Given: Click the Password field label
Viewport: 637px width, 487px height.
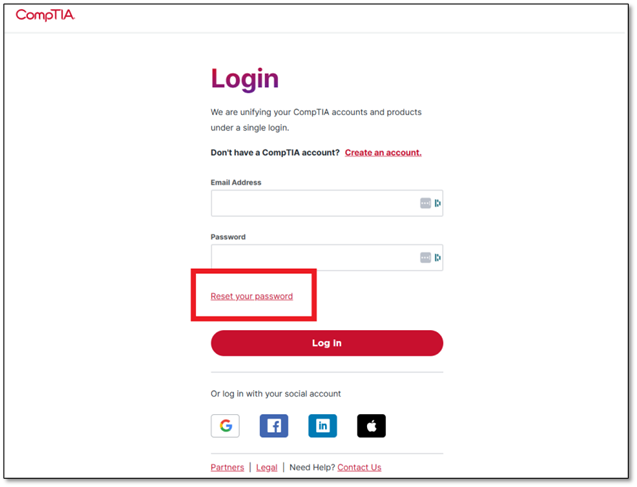Looking at the screenshot, I should (x=228, y=237).
